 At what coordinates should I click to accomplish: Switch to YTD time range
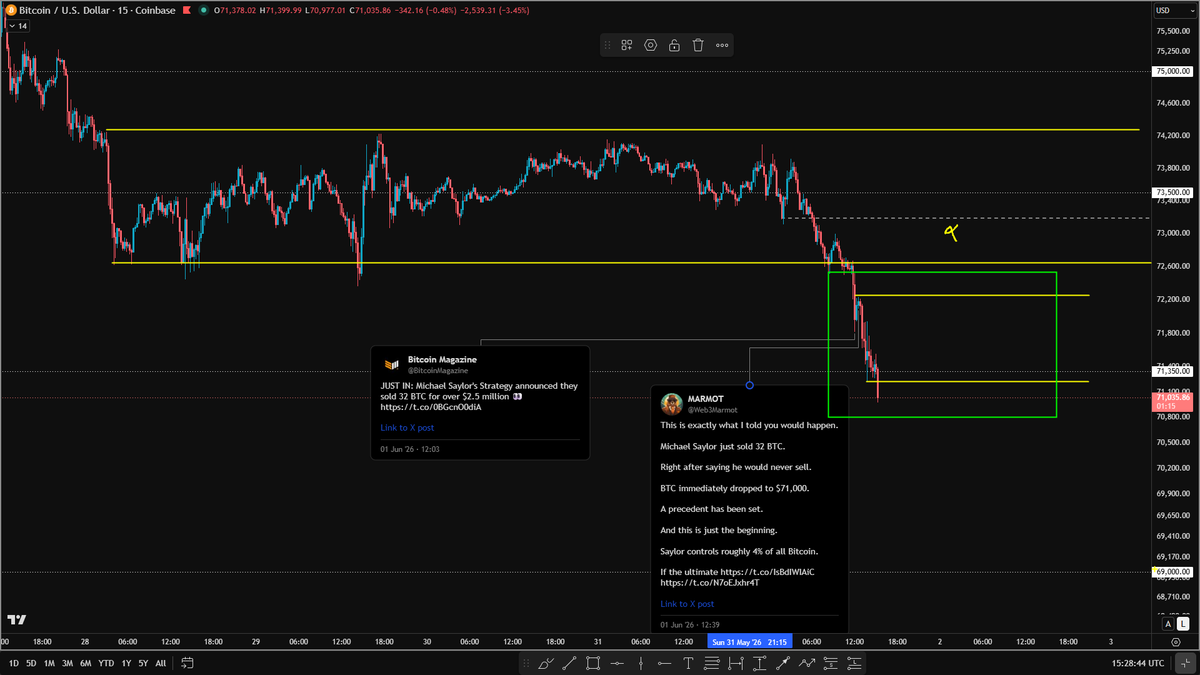click(106, 663)
